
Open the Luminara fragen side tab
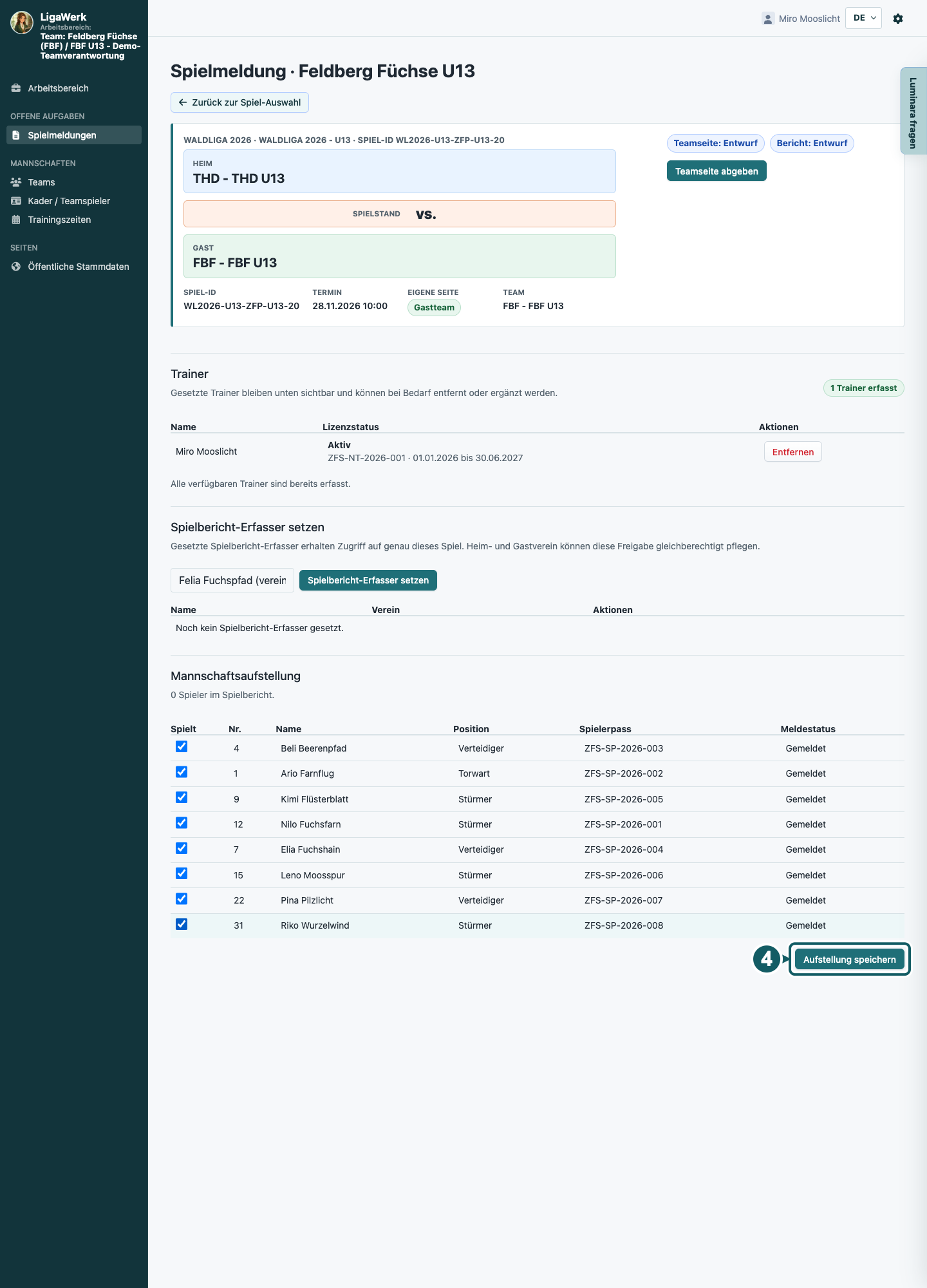(x=913, y=111)
